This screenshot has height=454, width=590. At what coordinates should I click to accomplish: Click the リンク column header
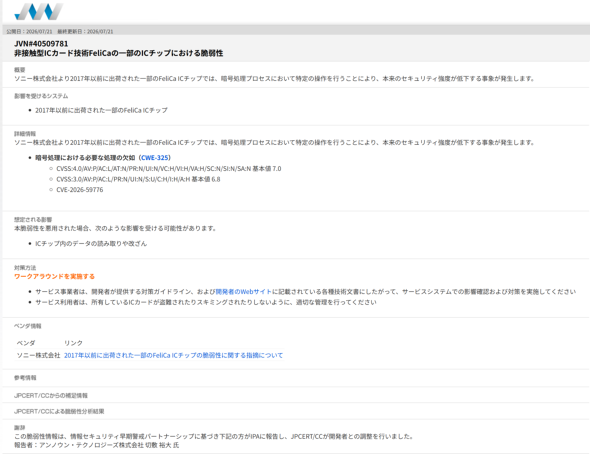(x=73, y=343)
